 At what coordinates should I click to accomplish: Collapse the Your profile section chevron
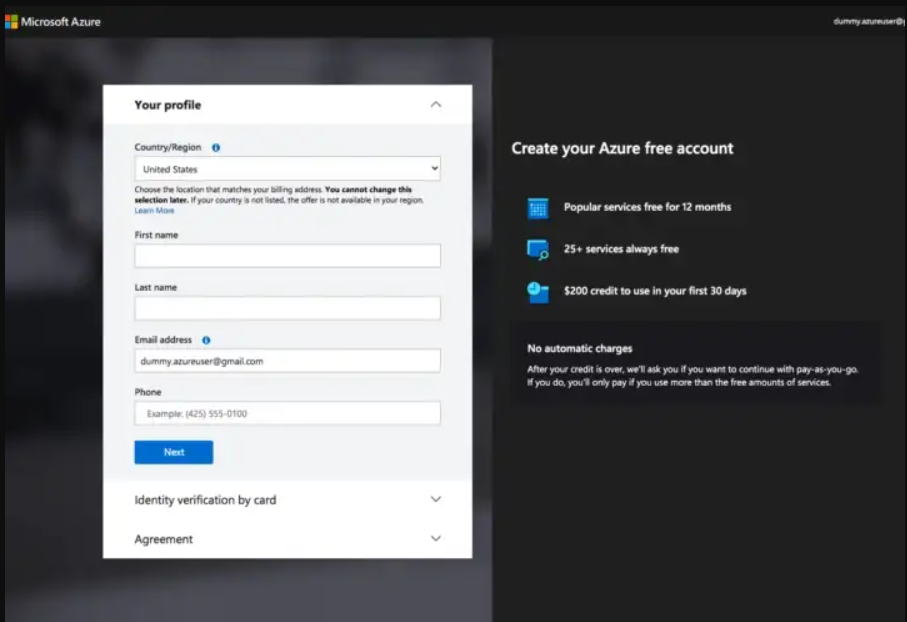point(435,104)
